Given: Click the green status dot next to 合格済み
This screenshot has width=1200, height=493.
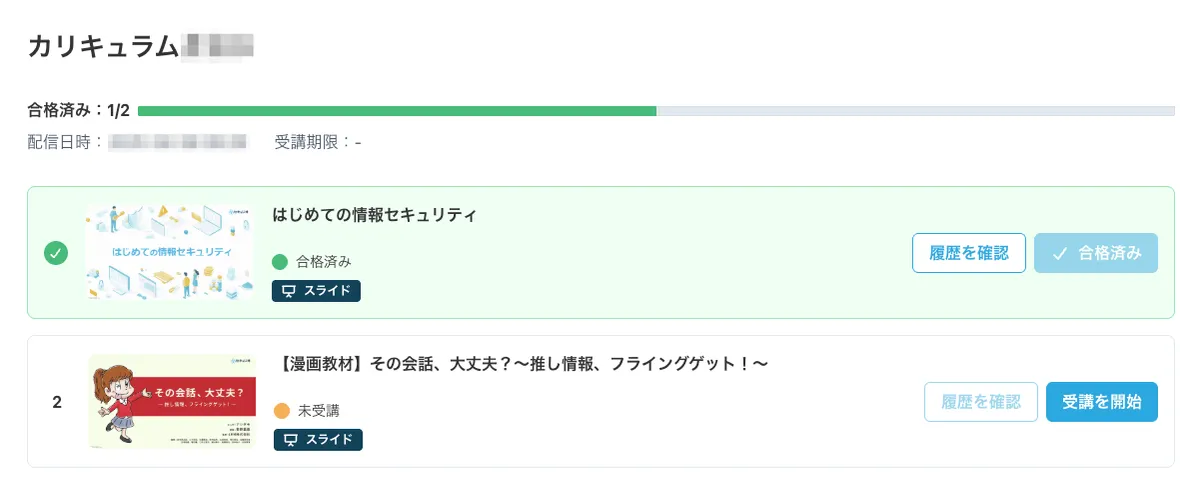Looking at the screenshot, I should point(280,262).
